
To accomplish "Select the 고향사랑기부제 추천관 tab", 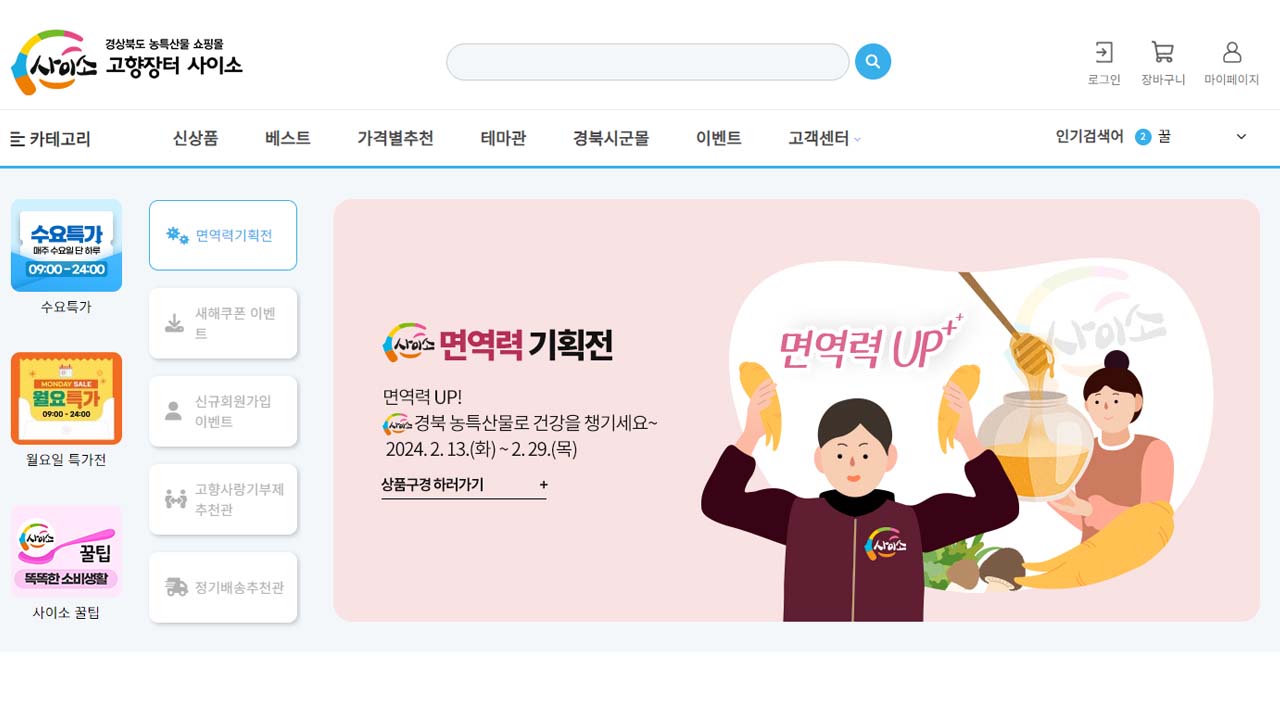I will click(223, 499).
